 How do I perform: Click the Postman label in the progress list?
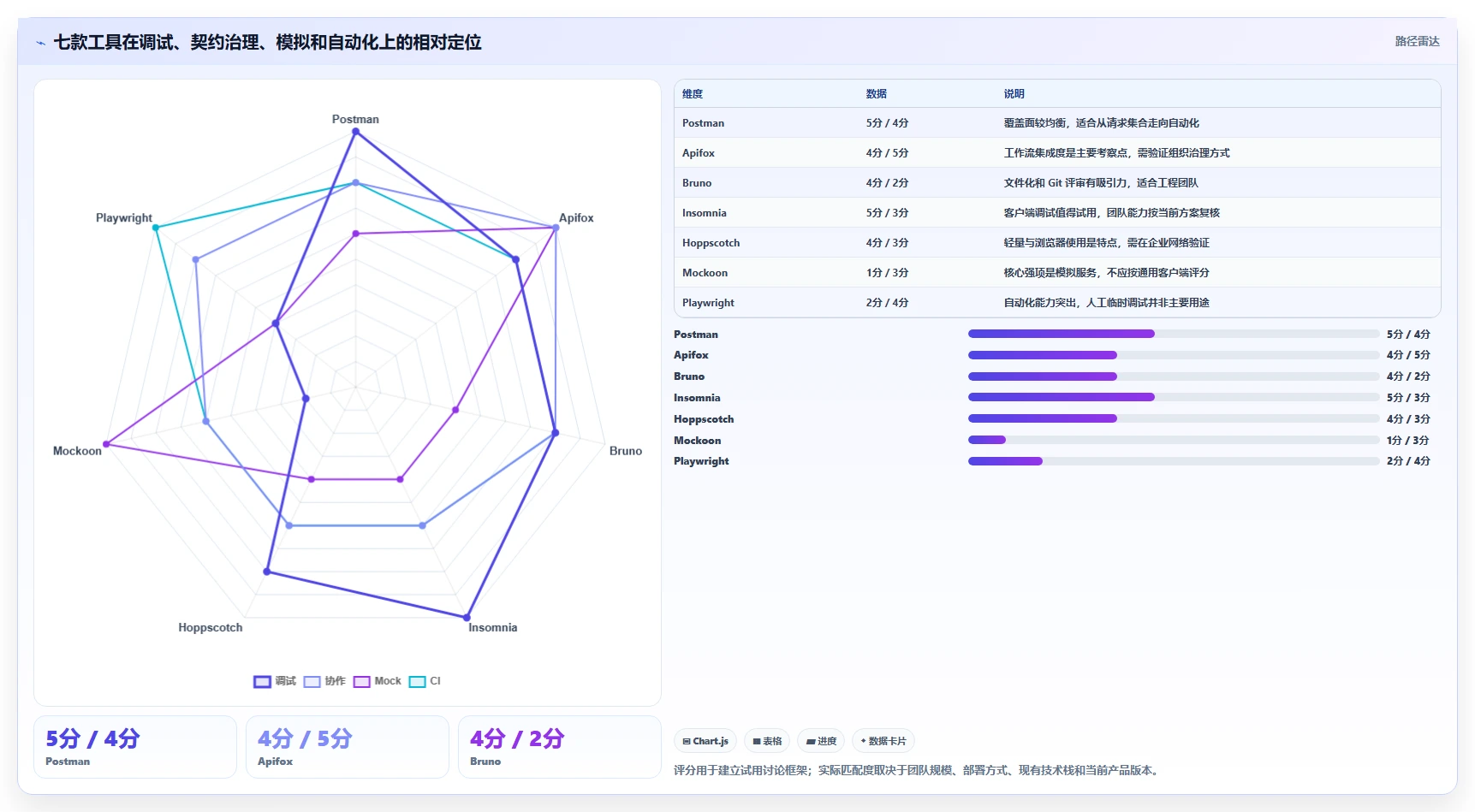pyautogui.click(x=696, y=335)
